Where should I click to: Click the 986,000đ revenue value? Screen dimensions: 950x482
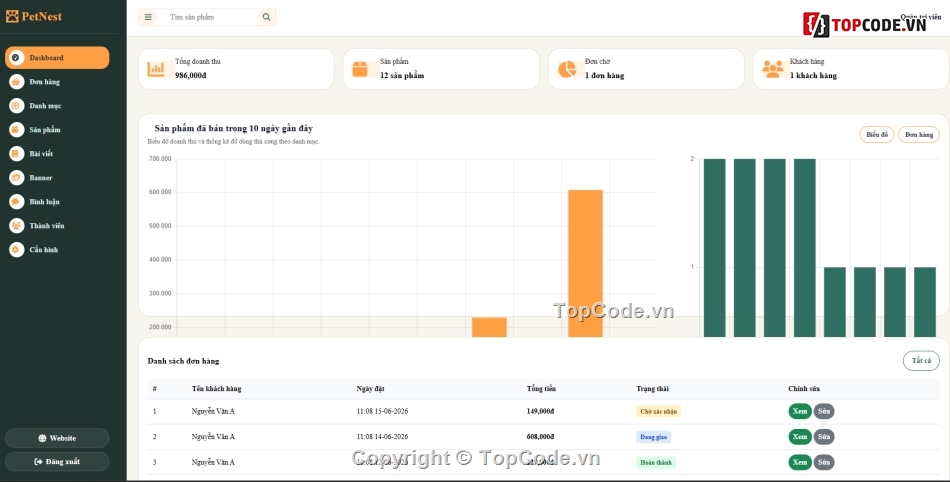[191, 76]
